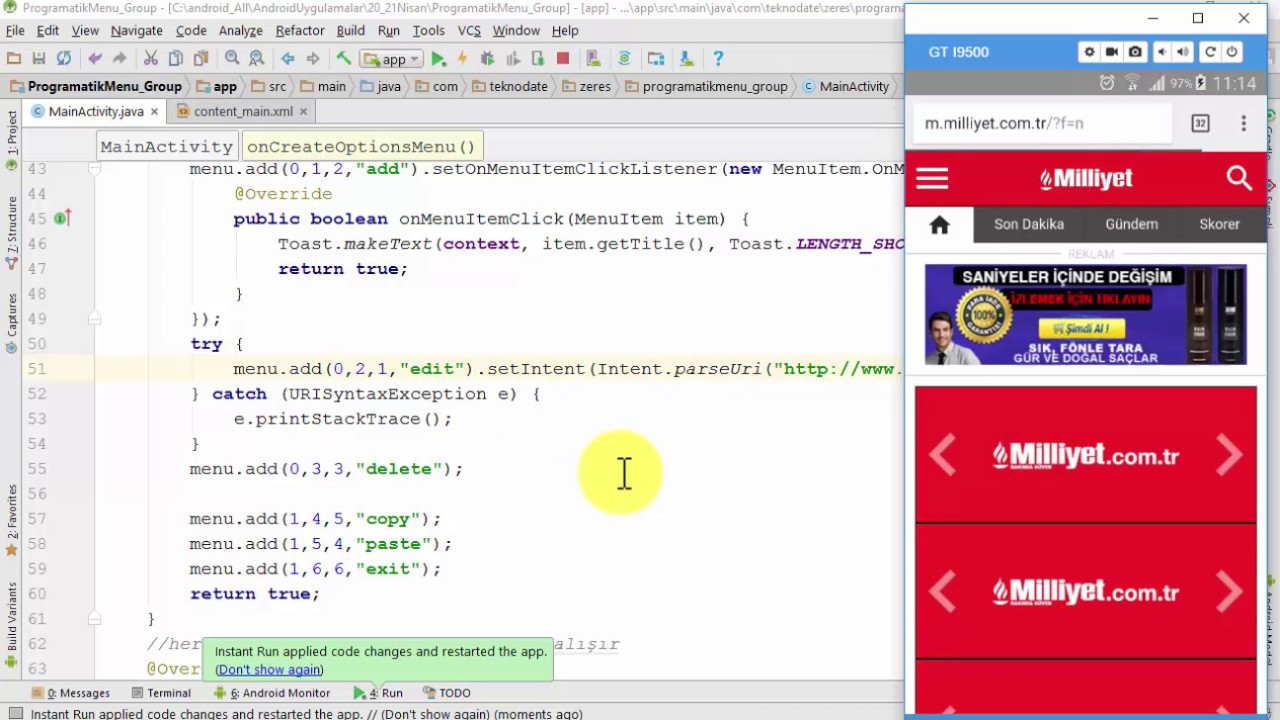Open the app run configuration dropdown

click(x=393, y=59)
